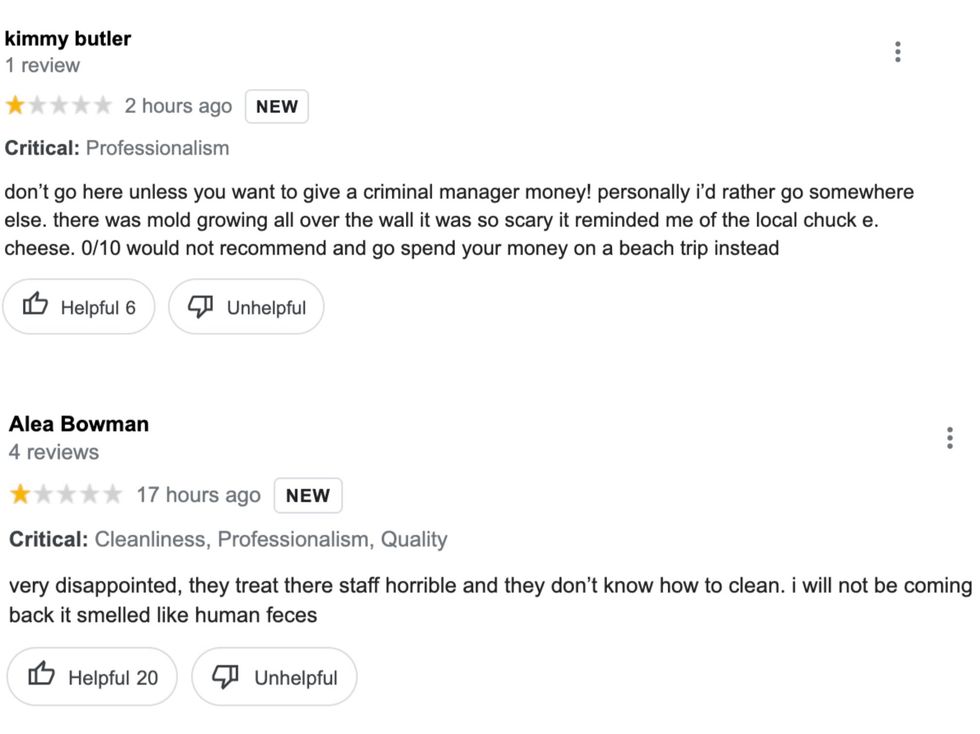
Task: Mark kimmy butler's review as Unhelpful
Action: (246, 307)
